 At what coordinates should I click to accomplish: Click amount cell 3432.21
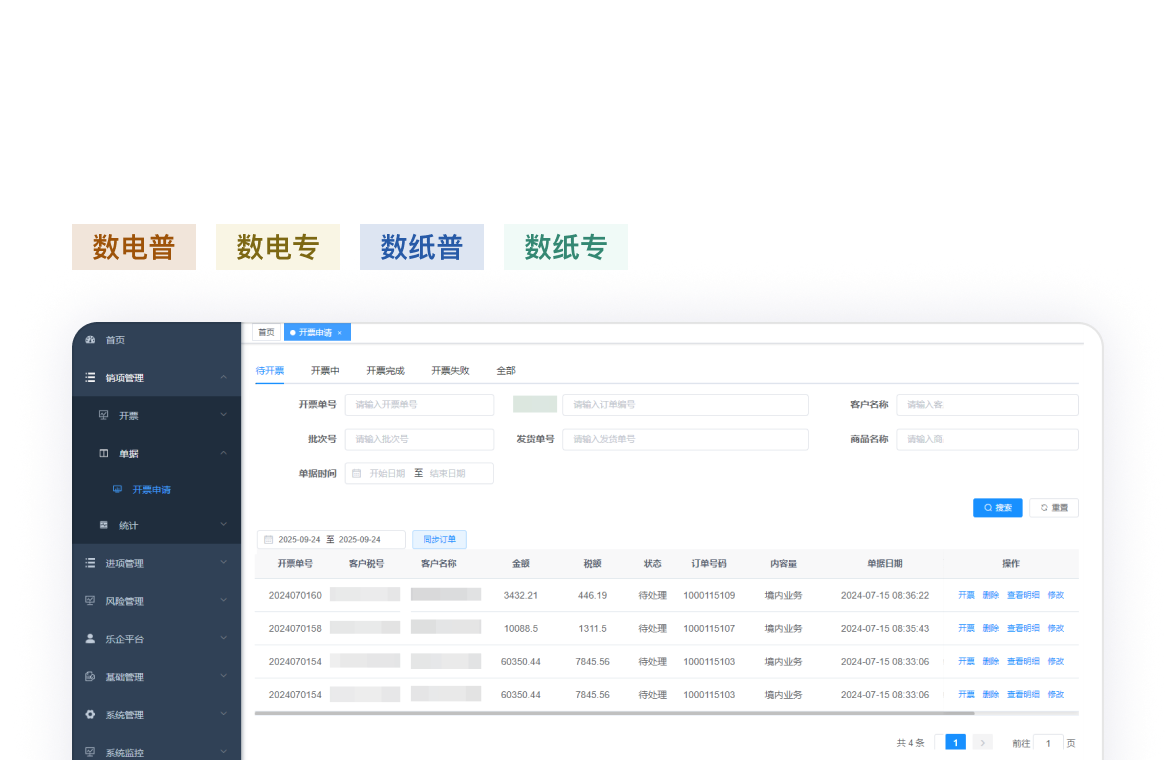520,595
